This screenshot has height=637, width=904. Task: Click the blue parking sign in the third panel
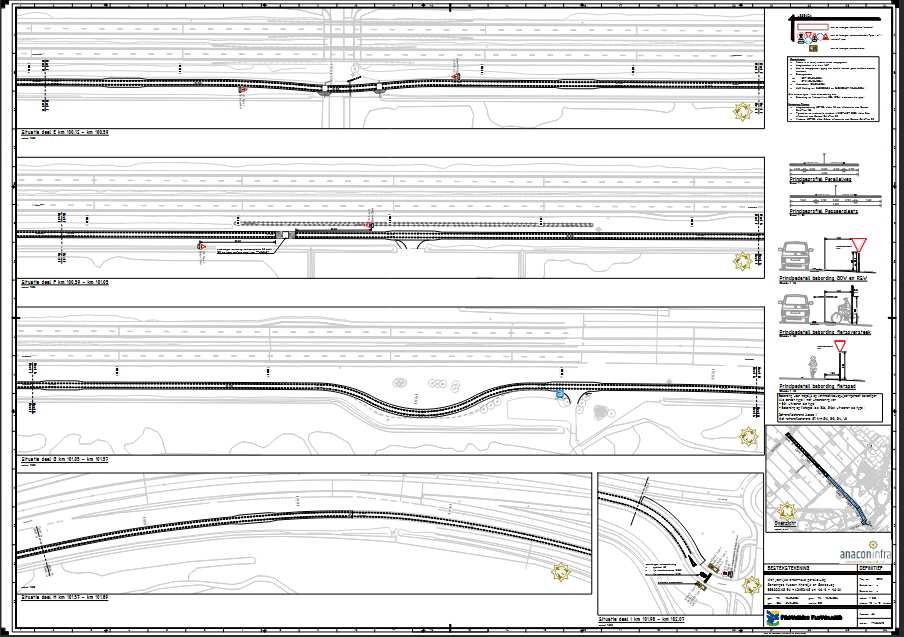[559, 396]
